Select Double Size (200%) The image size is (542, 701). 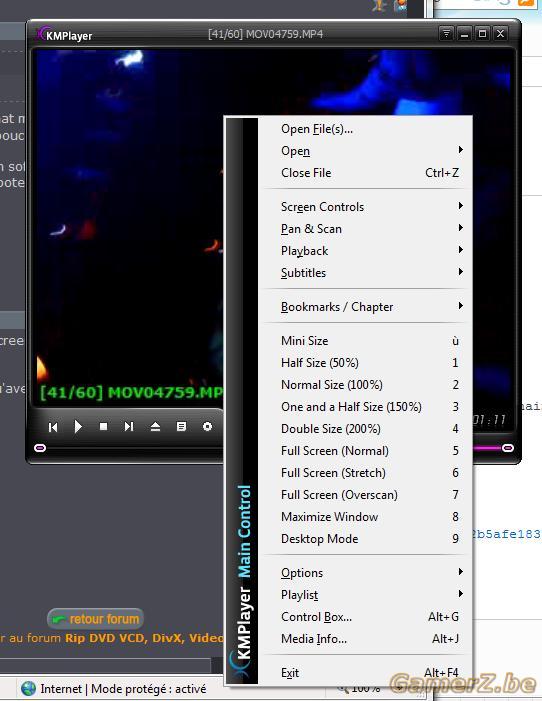point(365,428)
